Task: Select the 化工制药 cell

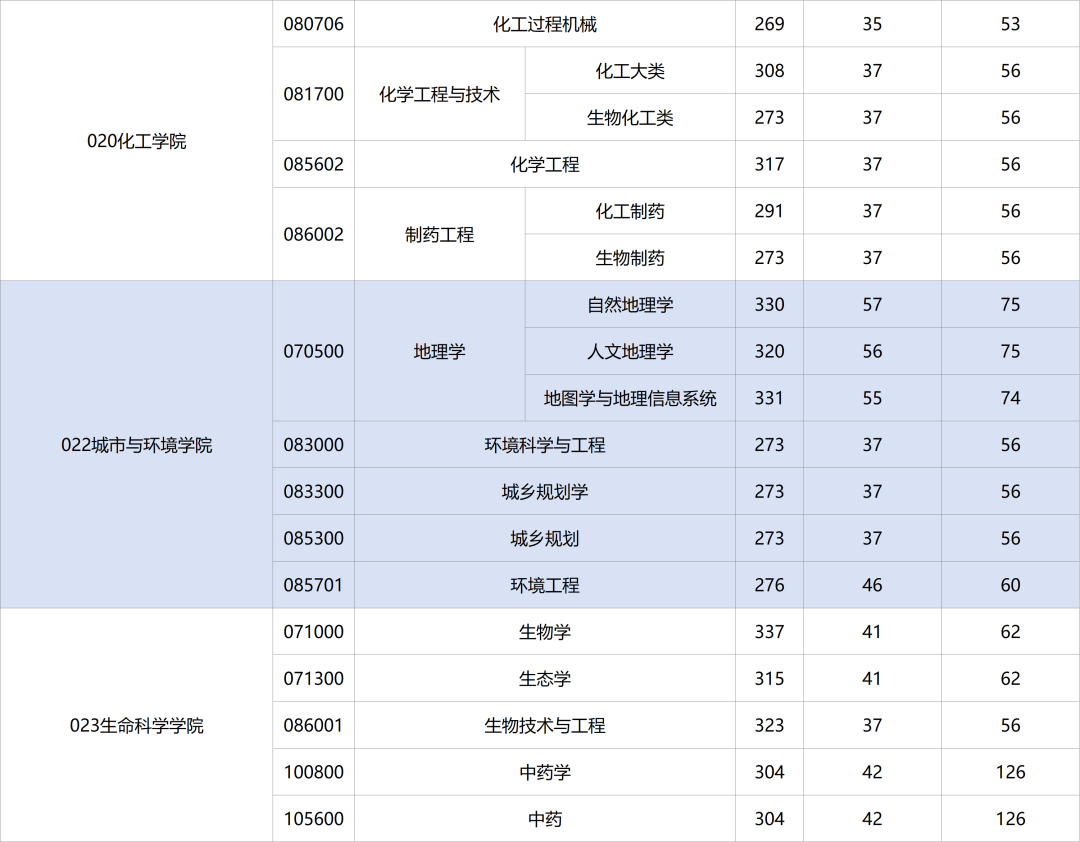Action: [x=629, y=211]
